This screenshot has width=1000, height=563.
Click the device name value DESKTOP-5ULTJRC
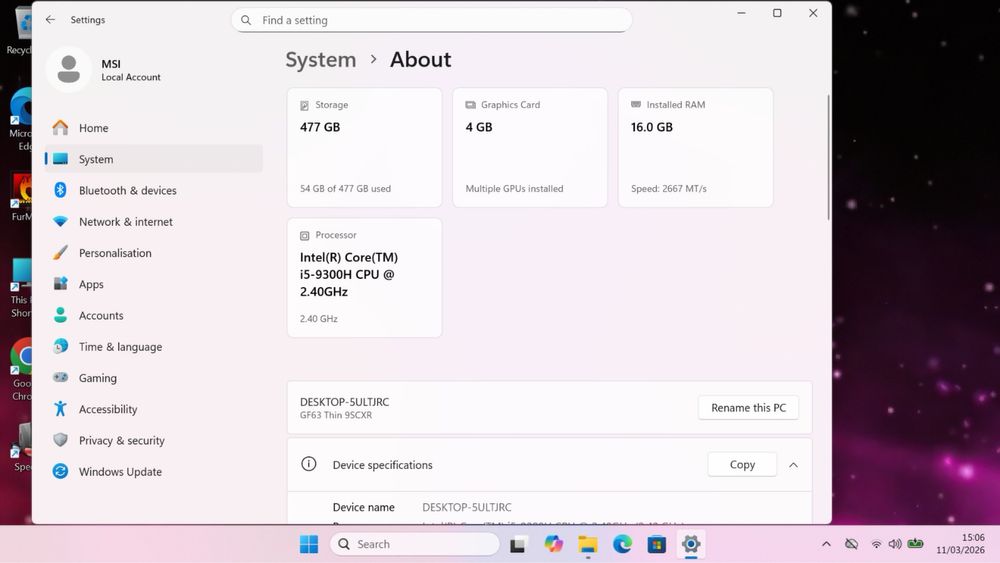tap(467, 507)
